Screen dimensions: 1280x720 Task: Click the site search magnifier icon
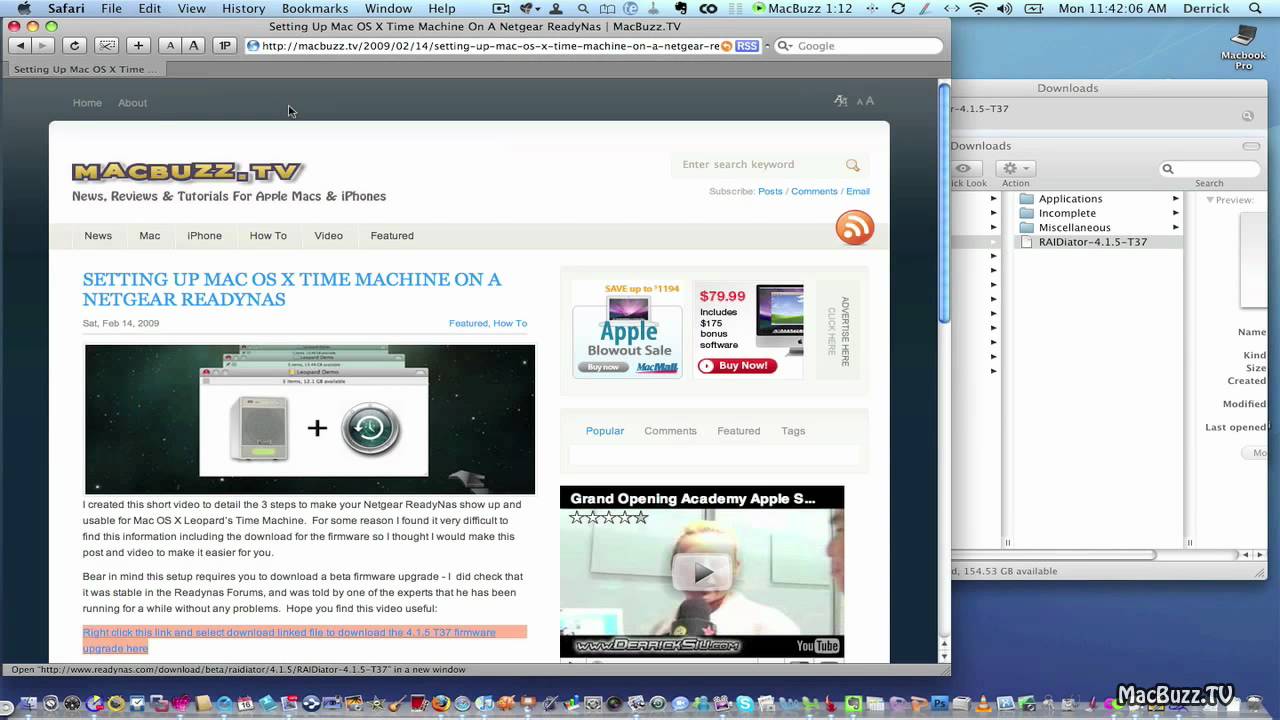click(x=853, y=165)
